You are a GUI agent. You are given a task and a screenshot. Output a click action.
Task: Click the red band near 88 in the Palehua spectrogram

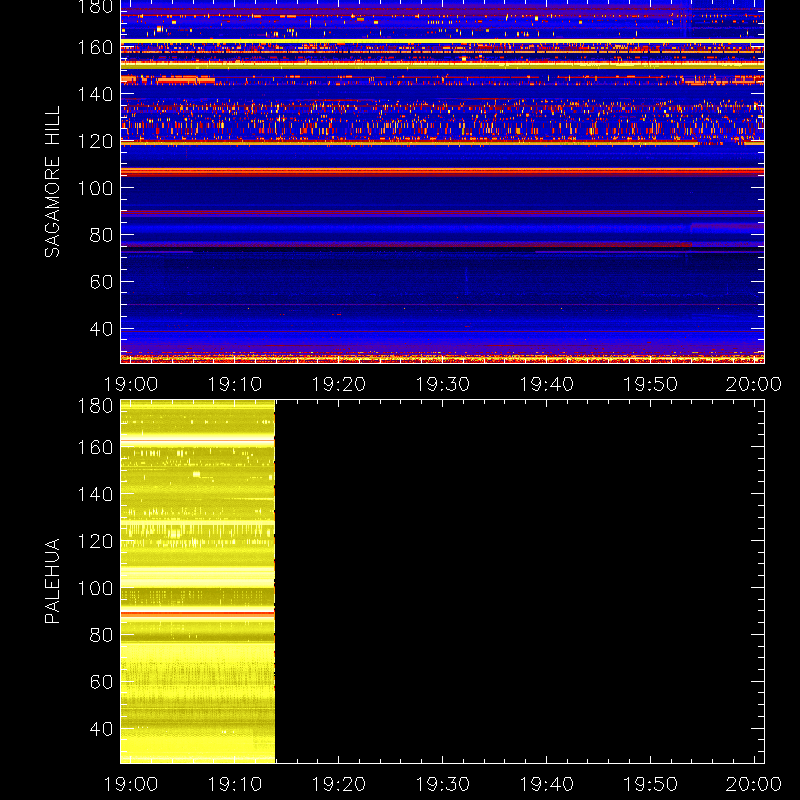click(x=197, y=614)
